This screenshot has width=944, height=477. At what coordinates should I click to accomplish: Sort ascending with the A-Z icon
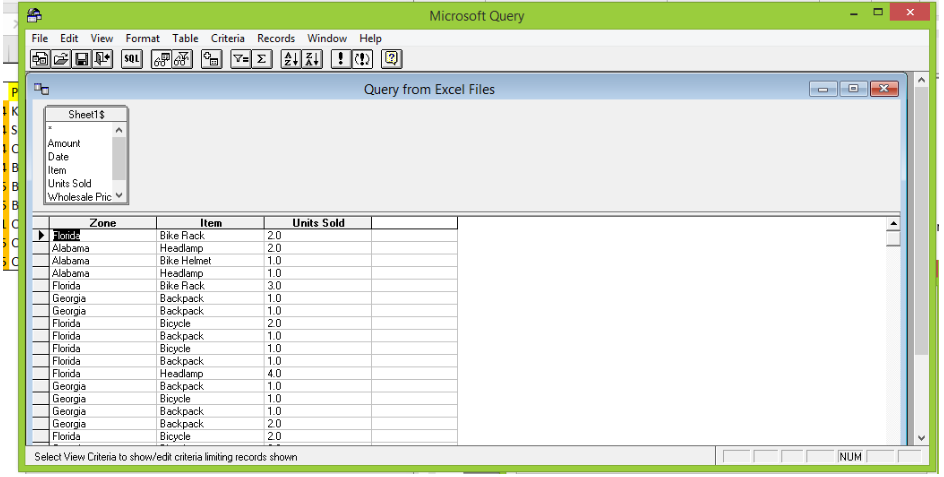(x=291, y=58)
